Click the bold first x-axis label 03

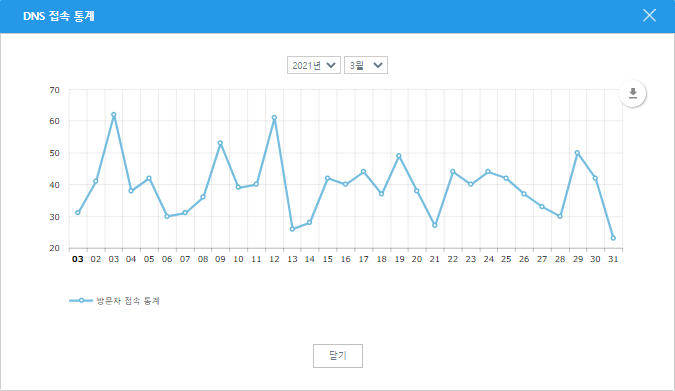(77, 259)
